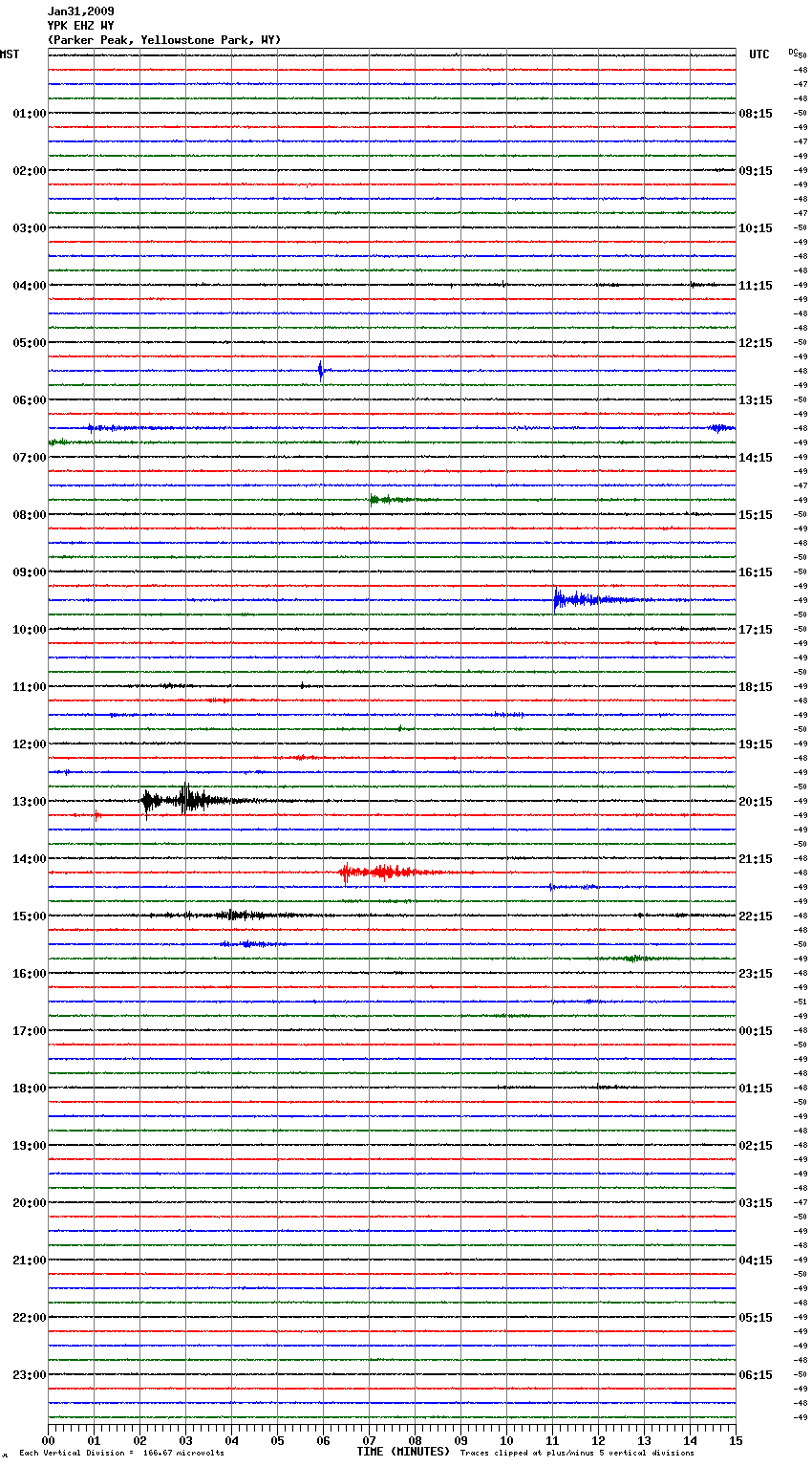Click the '(Parker Peak, Yellowstone Park, WY)' title

click(164, 40)
